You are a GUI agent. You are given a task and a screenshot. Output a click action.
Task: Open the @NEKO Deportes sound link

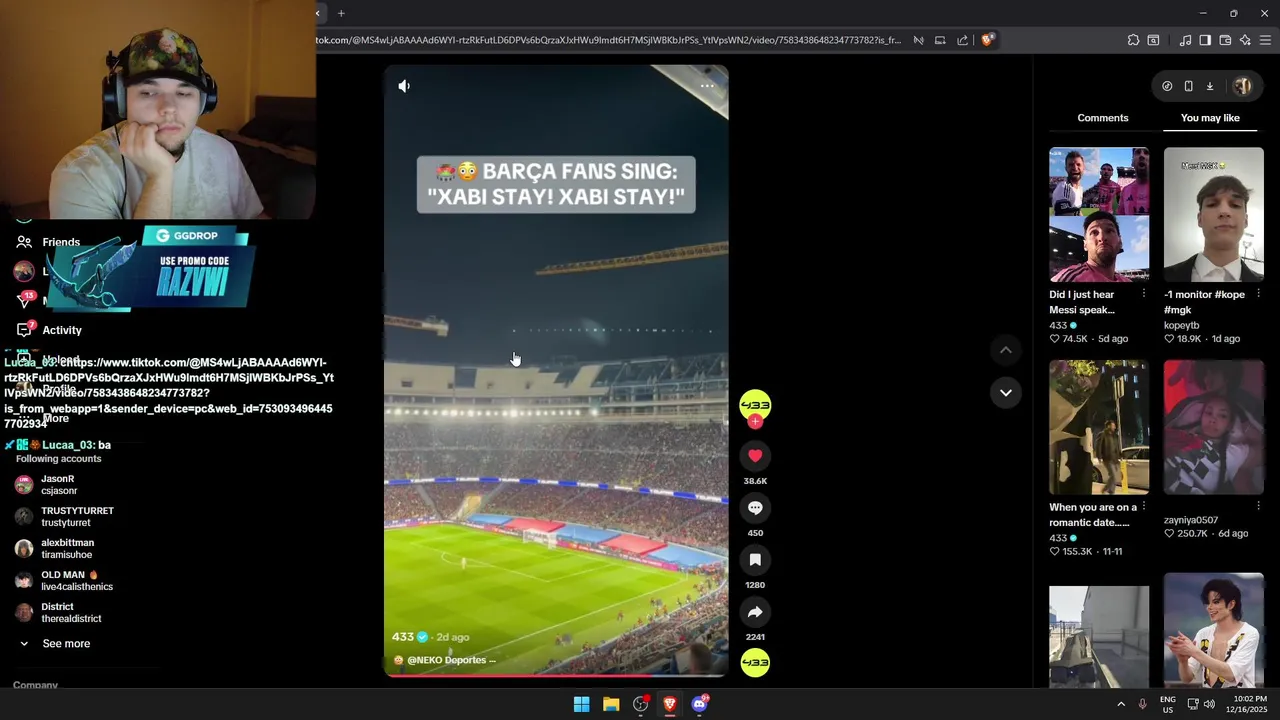450,660
